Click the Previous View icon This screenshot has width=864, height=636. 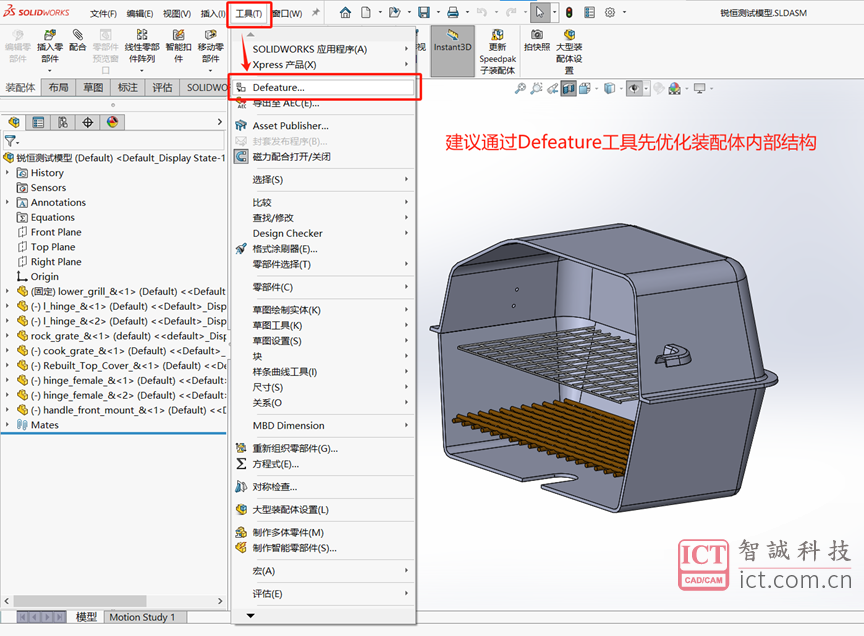(553, 88)
